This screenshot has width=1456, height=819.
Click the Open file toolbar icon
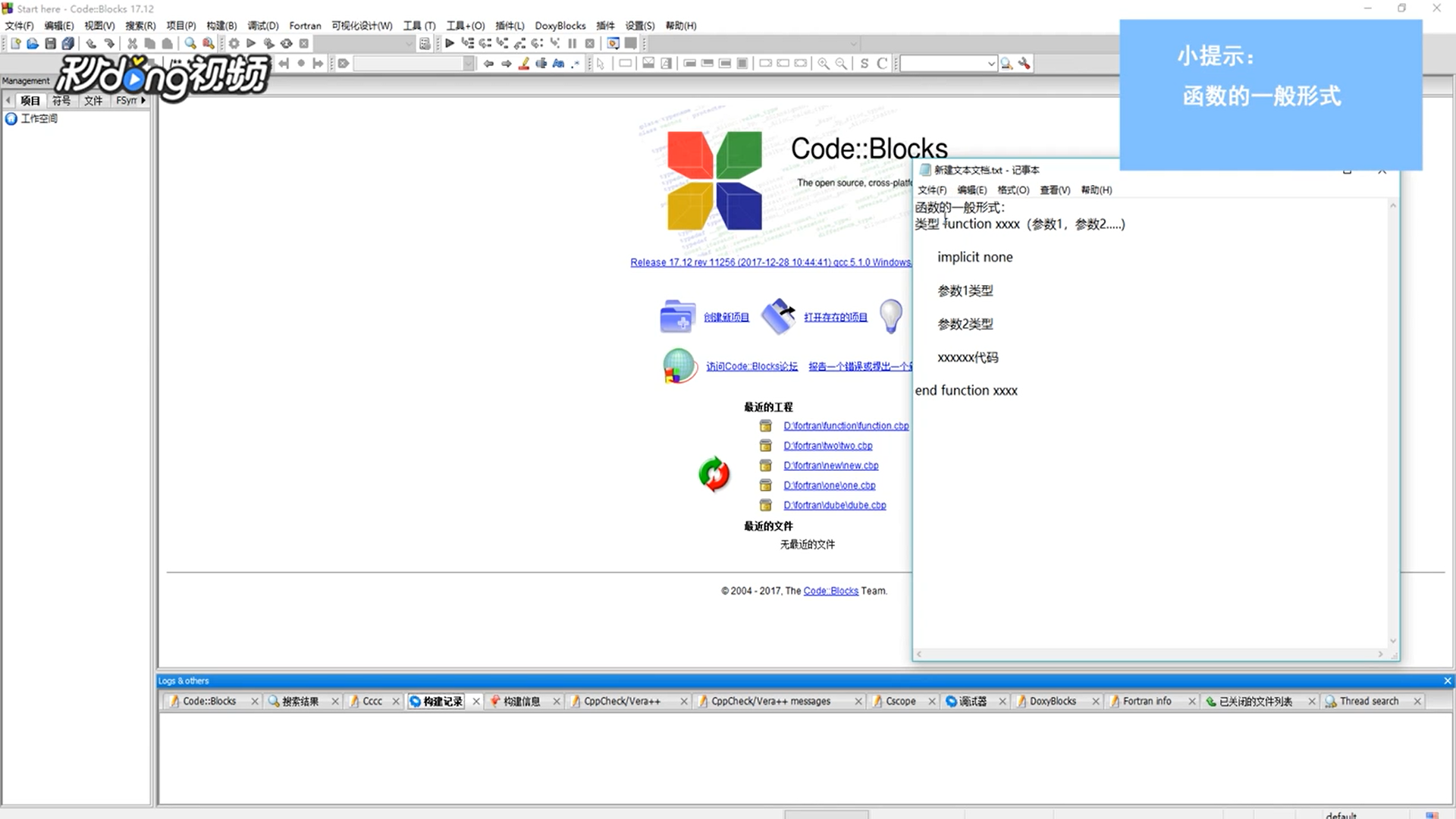point(33,44)
